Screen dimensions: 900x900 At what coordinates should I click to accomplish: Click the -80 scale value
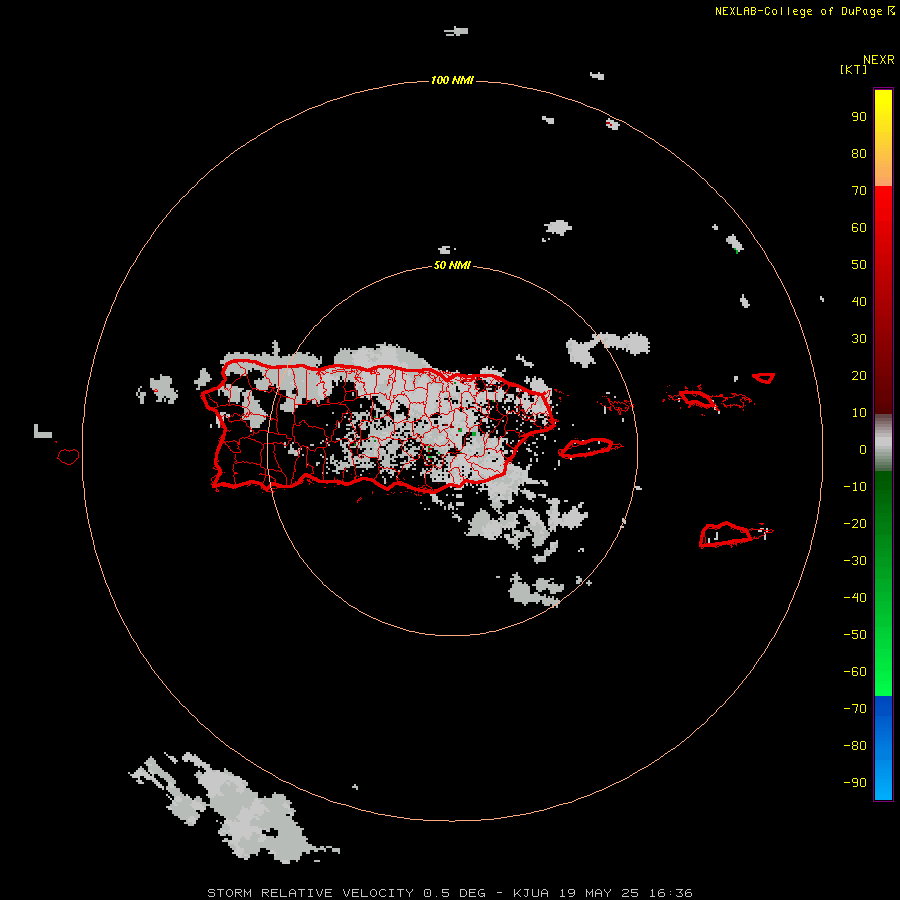tap(855, 746)
